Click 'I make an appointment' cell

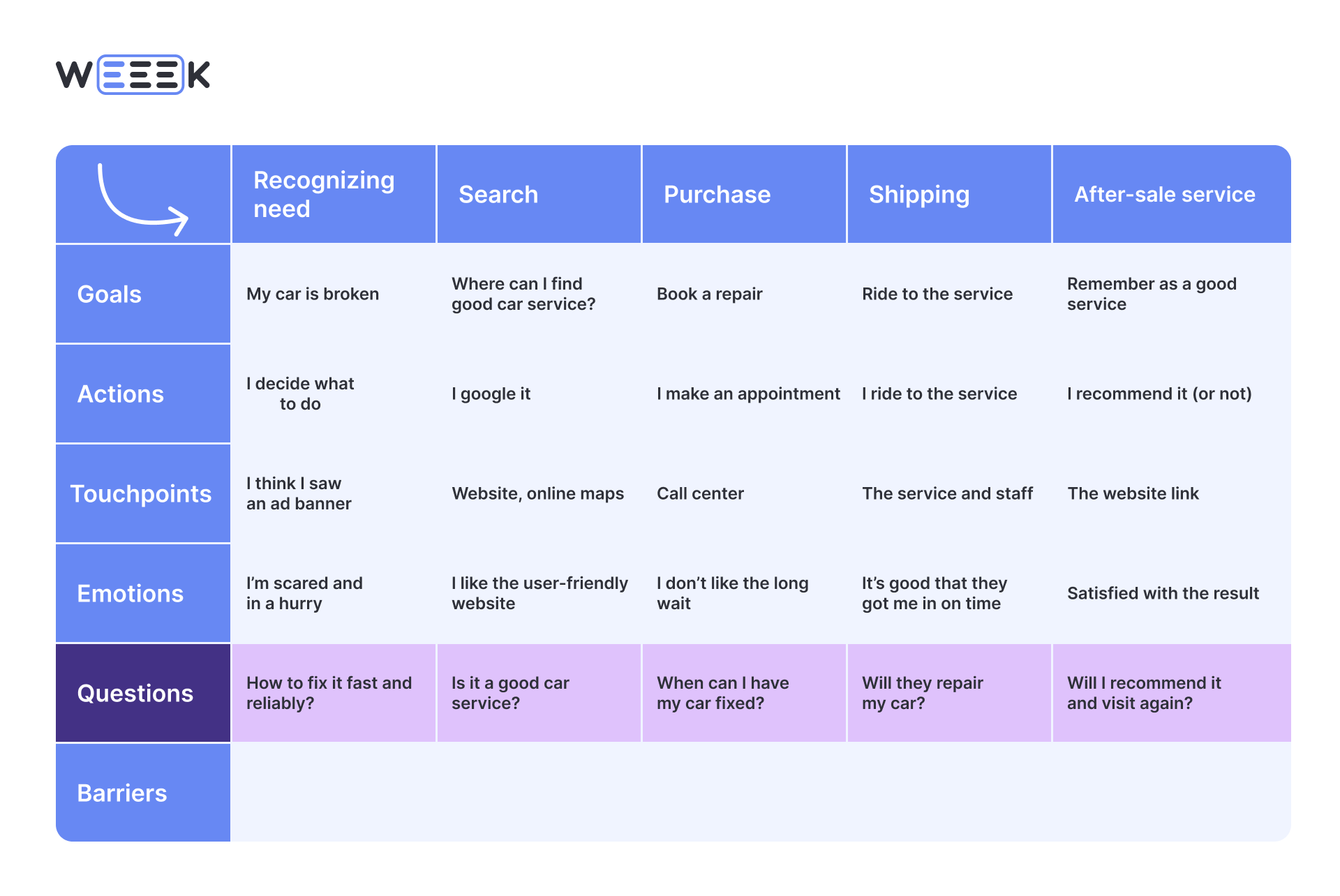click(748, 394)
